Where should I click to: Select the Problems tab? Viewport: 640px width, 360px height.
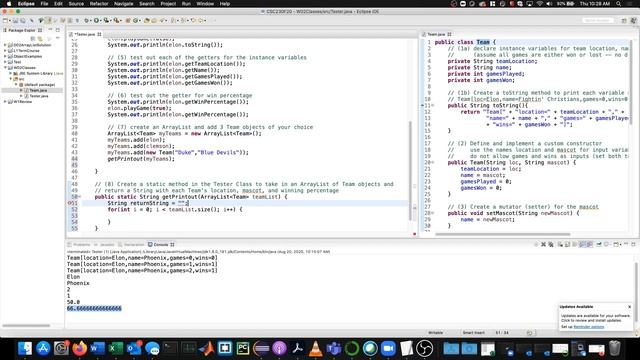pos(79,244)
